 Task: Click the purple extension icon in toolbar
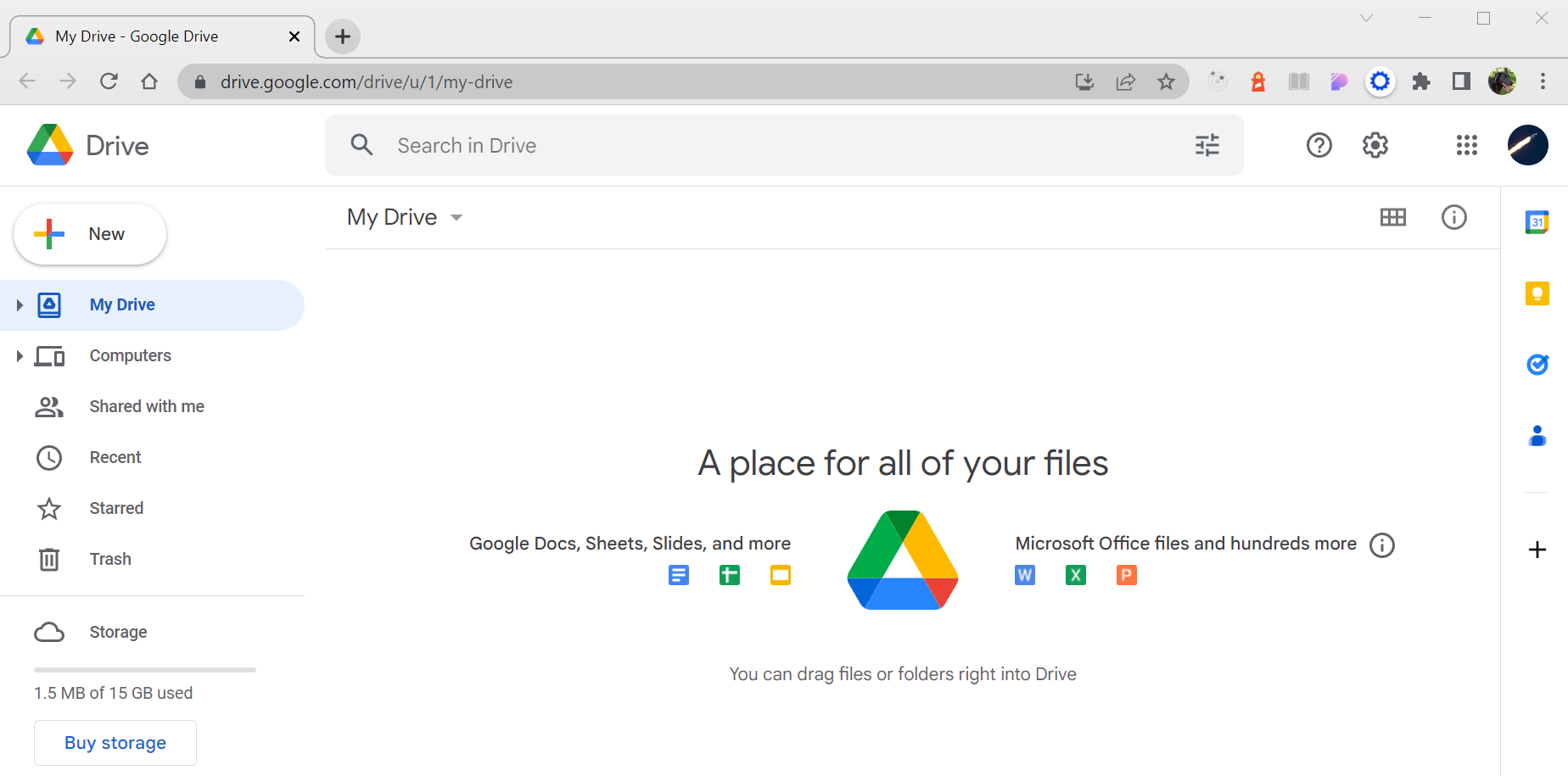click(1339, 81)
